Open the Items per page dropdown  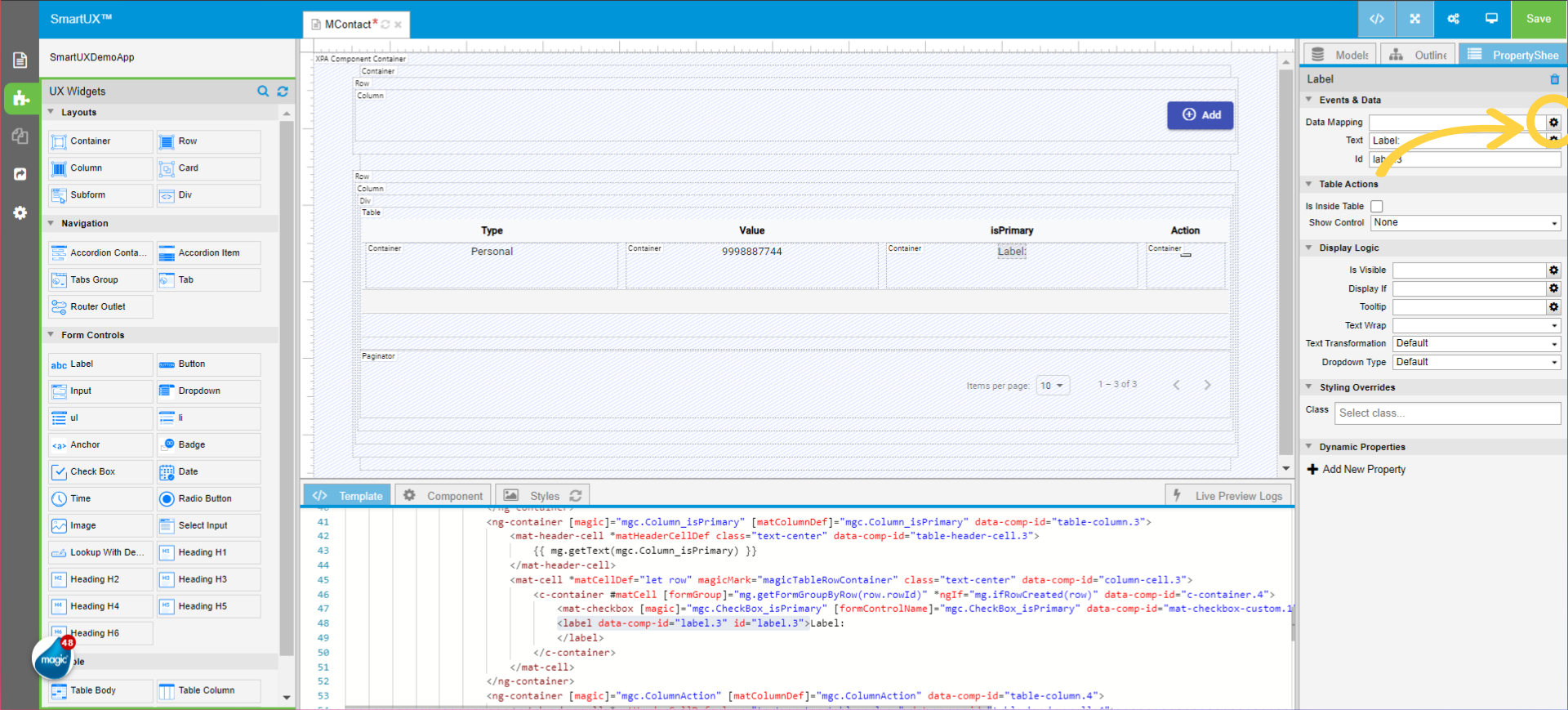click(x=1053, y=386)
